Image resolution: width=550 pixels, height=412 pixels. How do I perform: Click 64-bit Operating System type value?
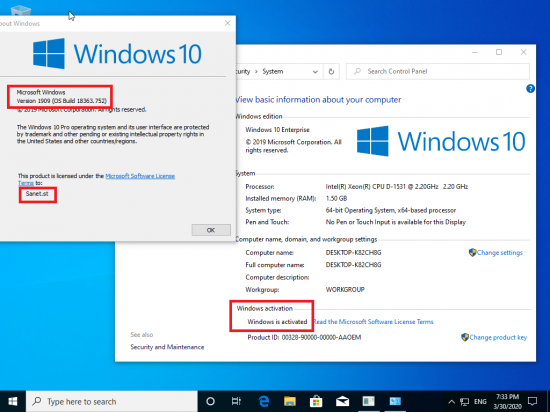pyautogui.click(x=391, y=210)
